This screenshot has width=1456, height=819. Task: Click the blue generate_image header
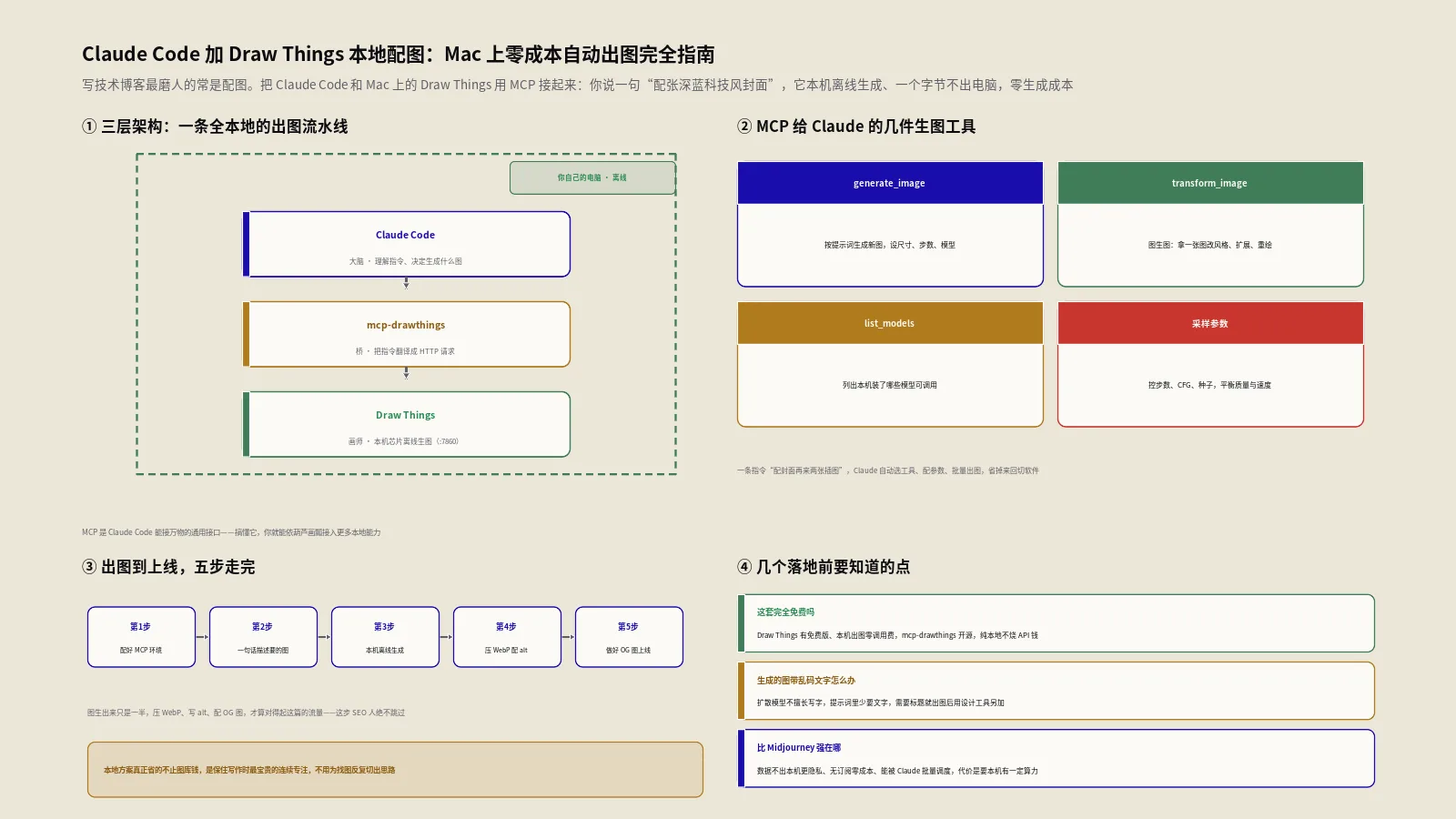pyautogui.click(x=890, y=183)
